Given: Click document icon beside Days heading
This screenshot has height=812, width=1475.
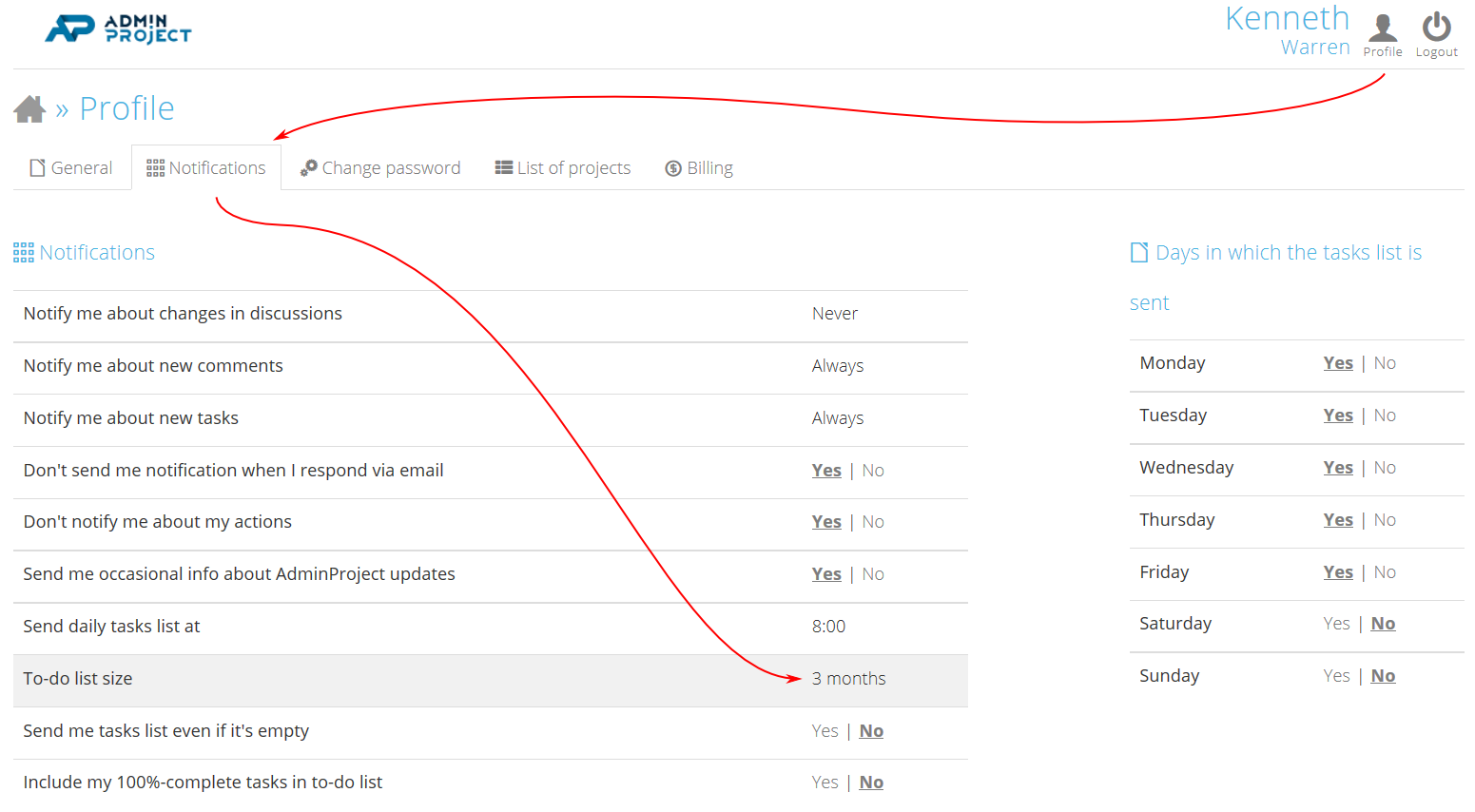Looking at the screenshot, I should (x=1139, y=253).
